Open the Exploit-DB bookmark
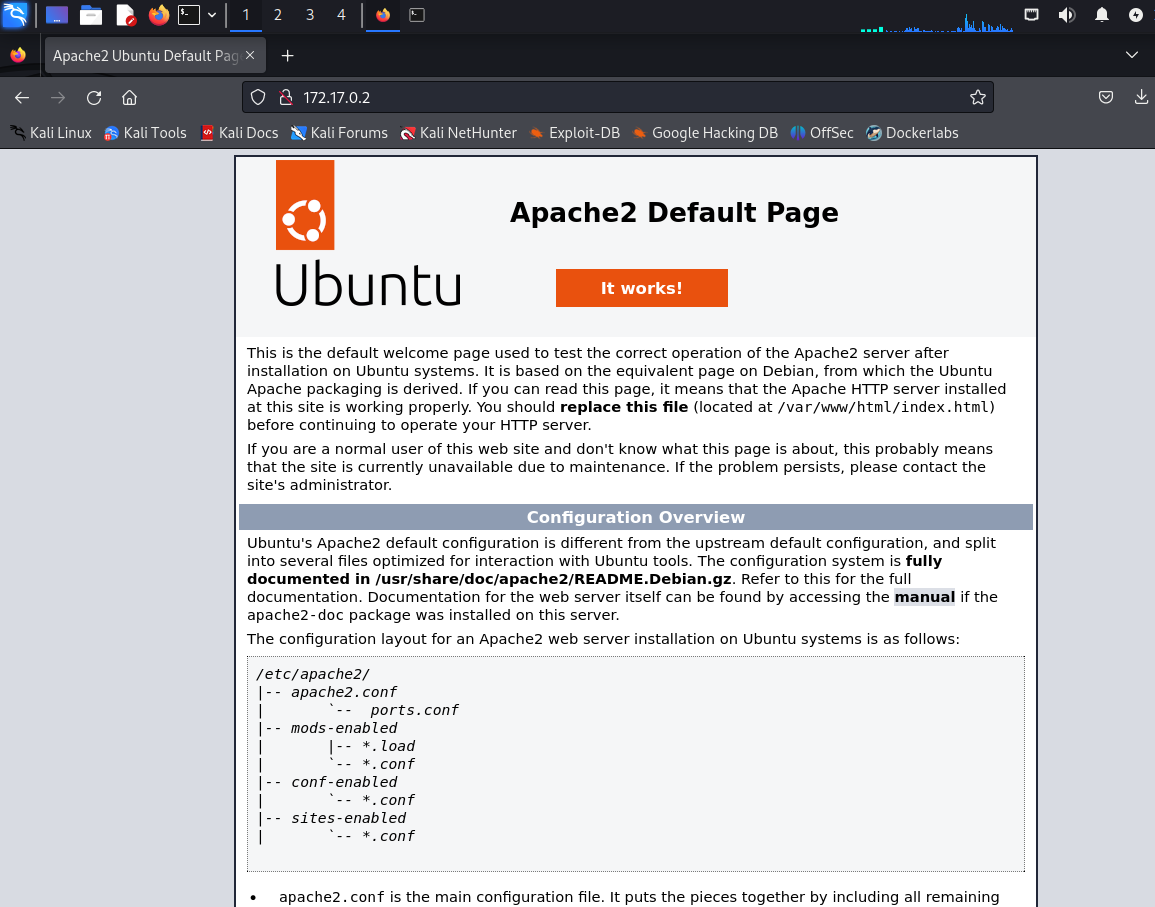 (575, 133)
